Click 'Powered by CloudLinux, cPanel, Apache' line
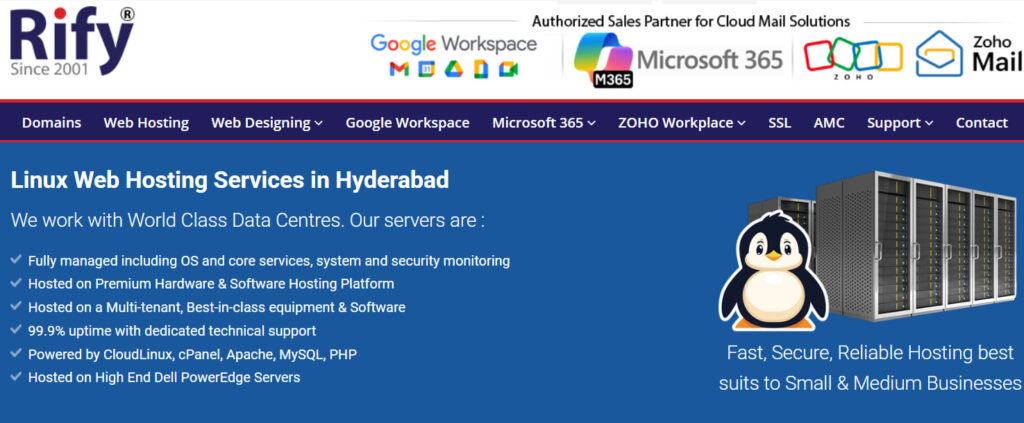The image size is (1024, 423). (192, 354)
